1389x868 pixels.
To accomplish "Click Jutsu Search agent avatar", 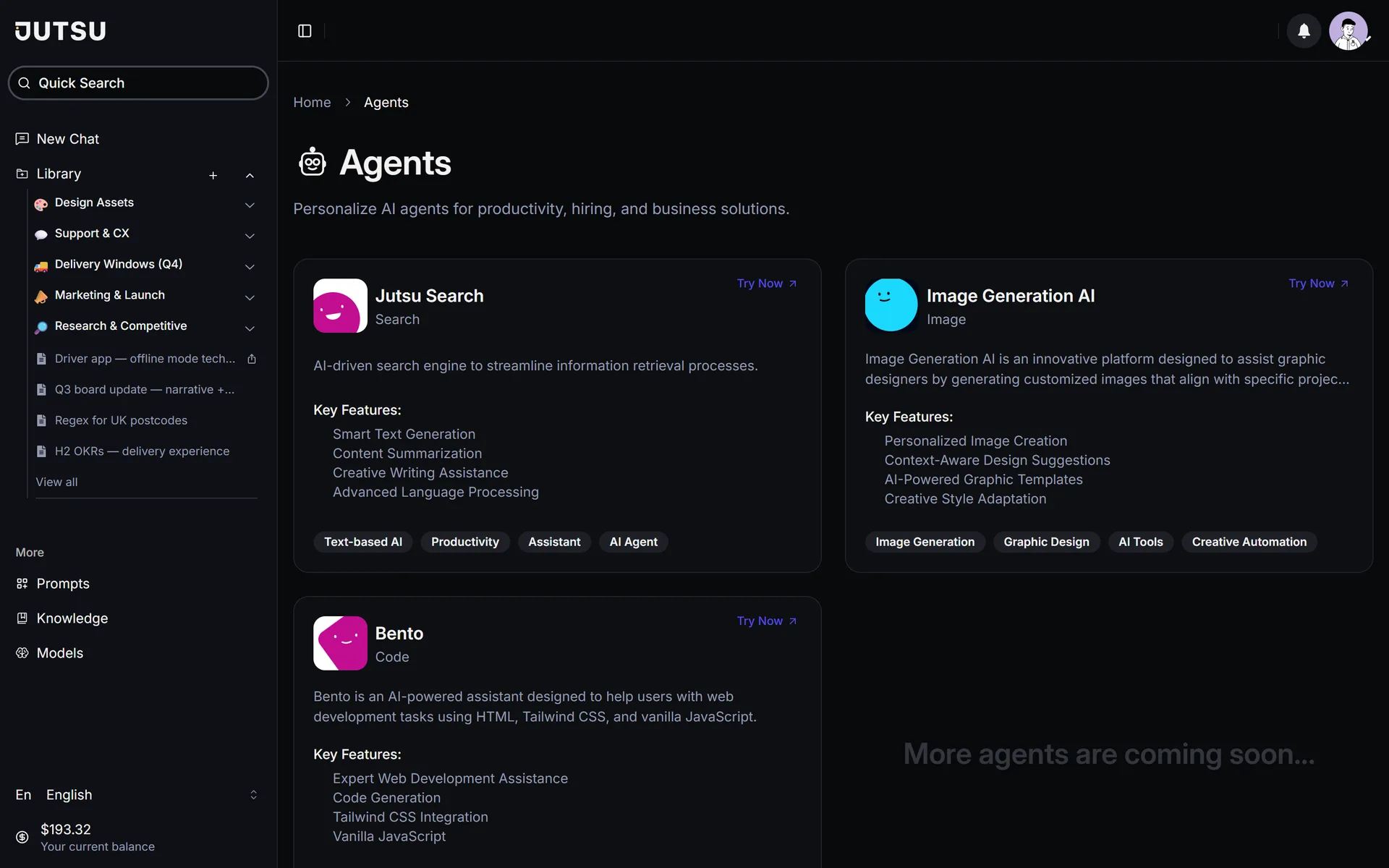I will (x=340, y=305).
